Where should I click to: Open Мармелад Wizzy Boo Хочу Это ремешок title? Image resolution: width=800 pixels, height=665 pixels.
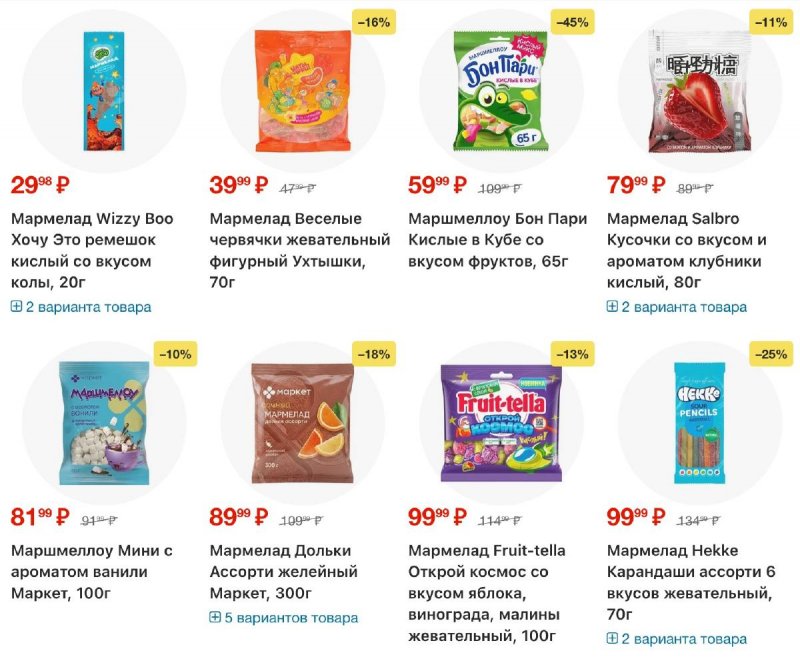coord(92,250)
